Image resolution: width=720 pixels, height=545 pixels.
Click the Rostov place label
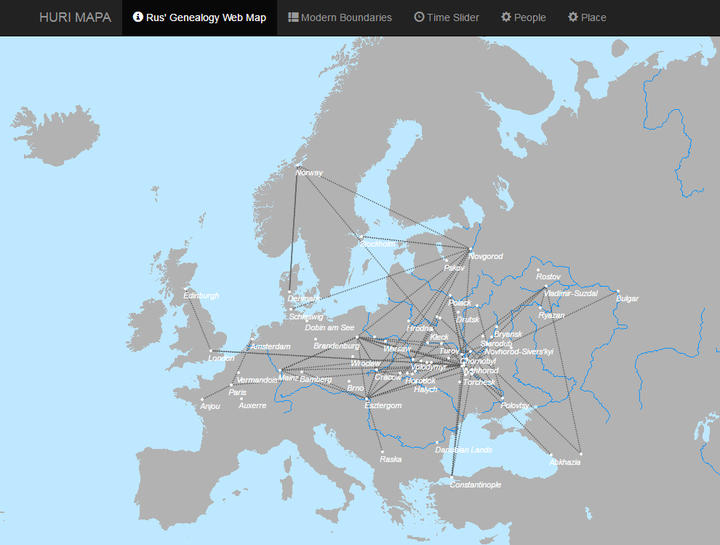coord(548,276)
